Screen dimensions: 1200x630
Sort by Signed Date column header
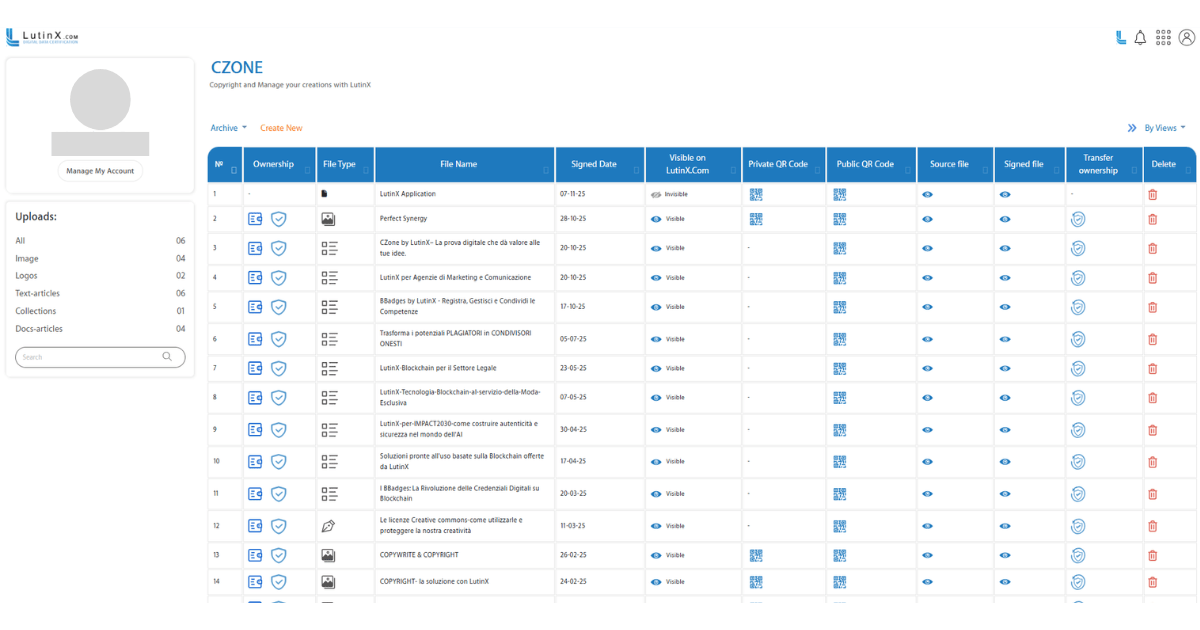[x=594, y=164]
